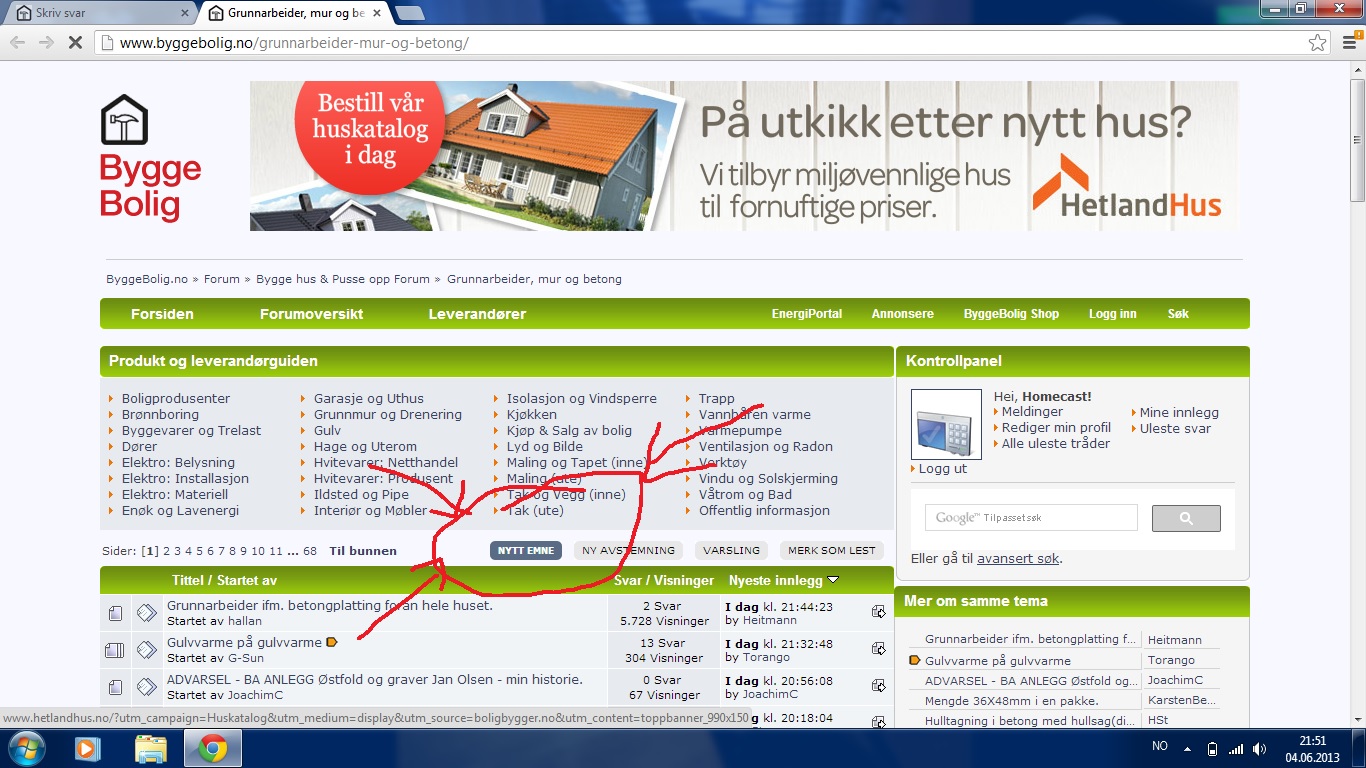The image size is (1366, 768).
Task: Open the avansert søk link
Action: 1017,558
